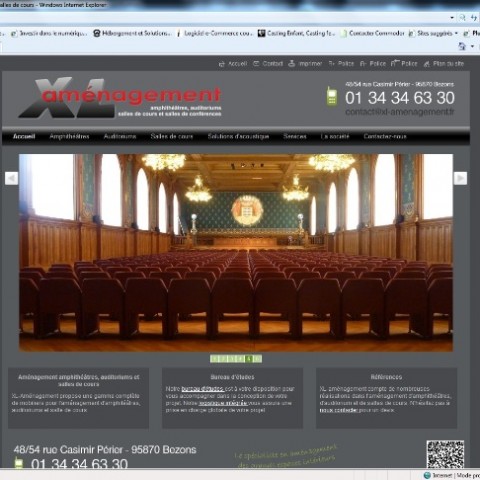Increase font size with A+ Police
Image resolution: width=480 pixels, height=480 pixels.
coord(341,63)
